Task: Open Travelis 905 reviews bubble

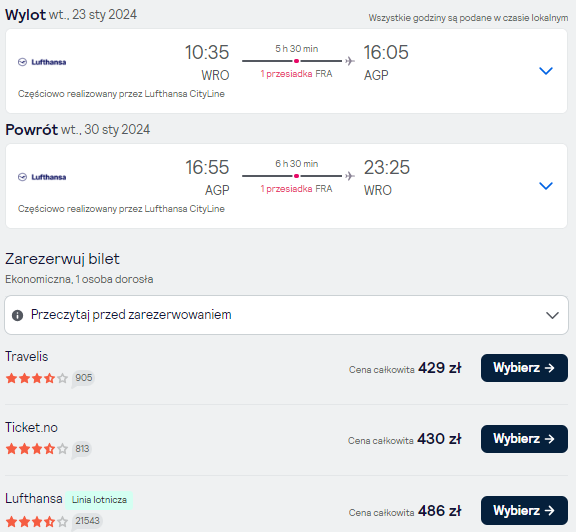Action: [83, 378]
